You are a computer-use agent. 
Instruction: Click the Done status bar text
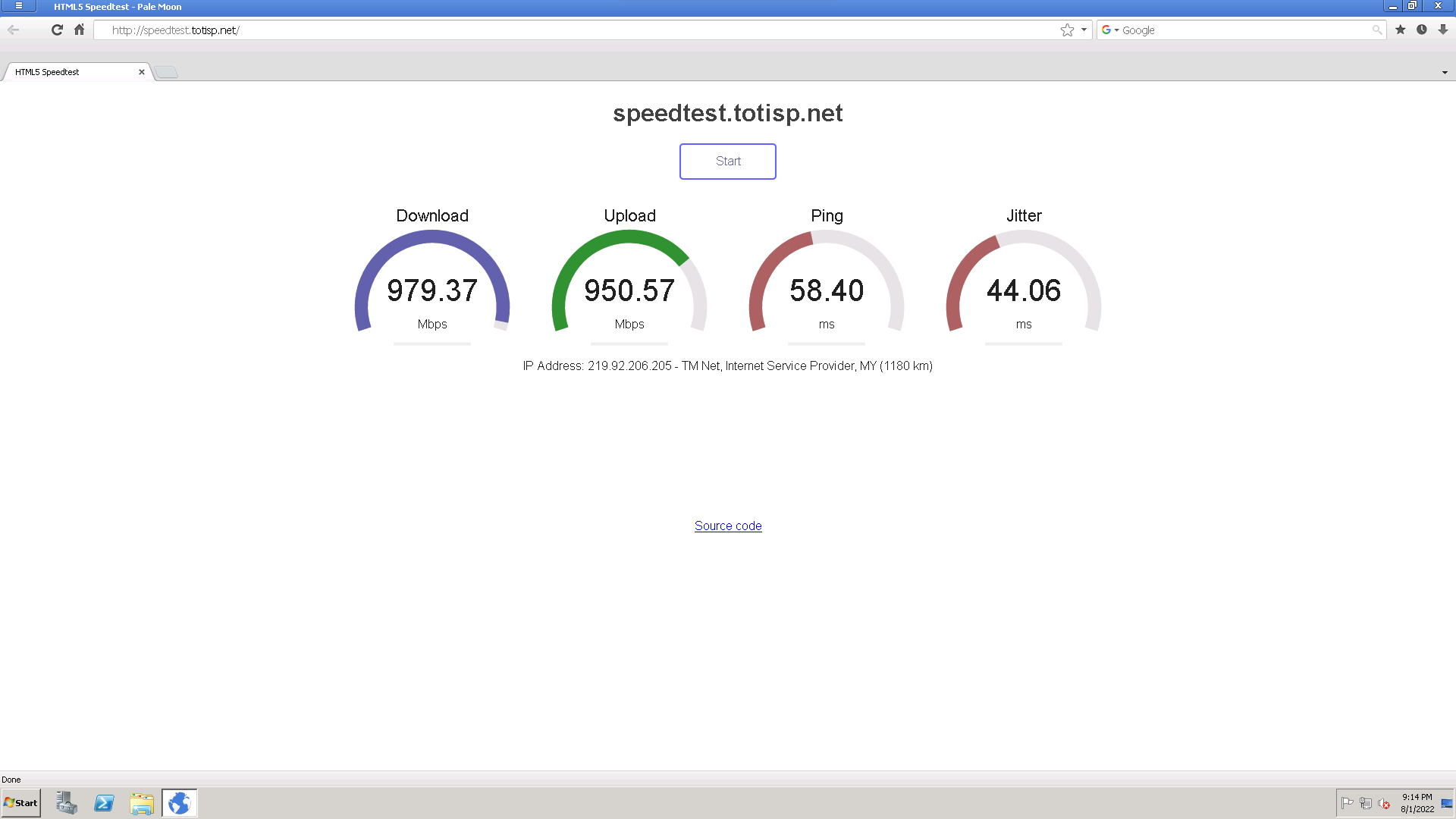(x=11, y=780)
